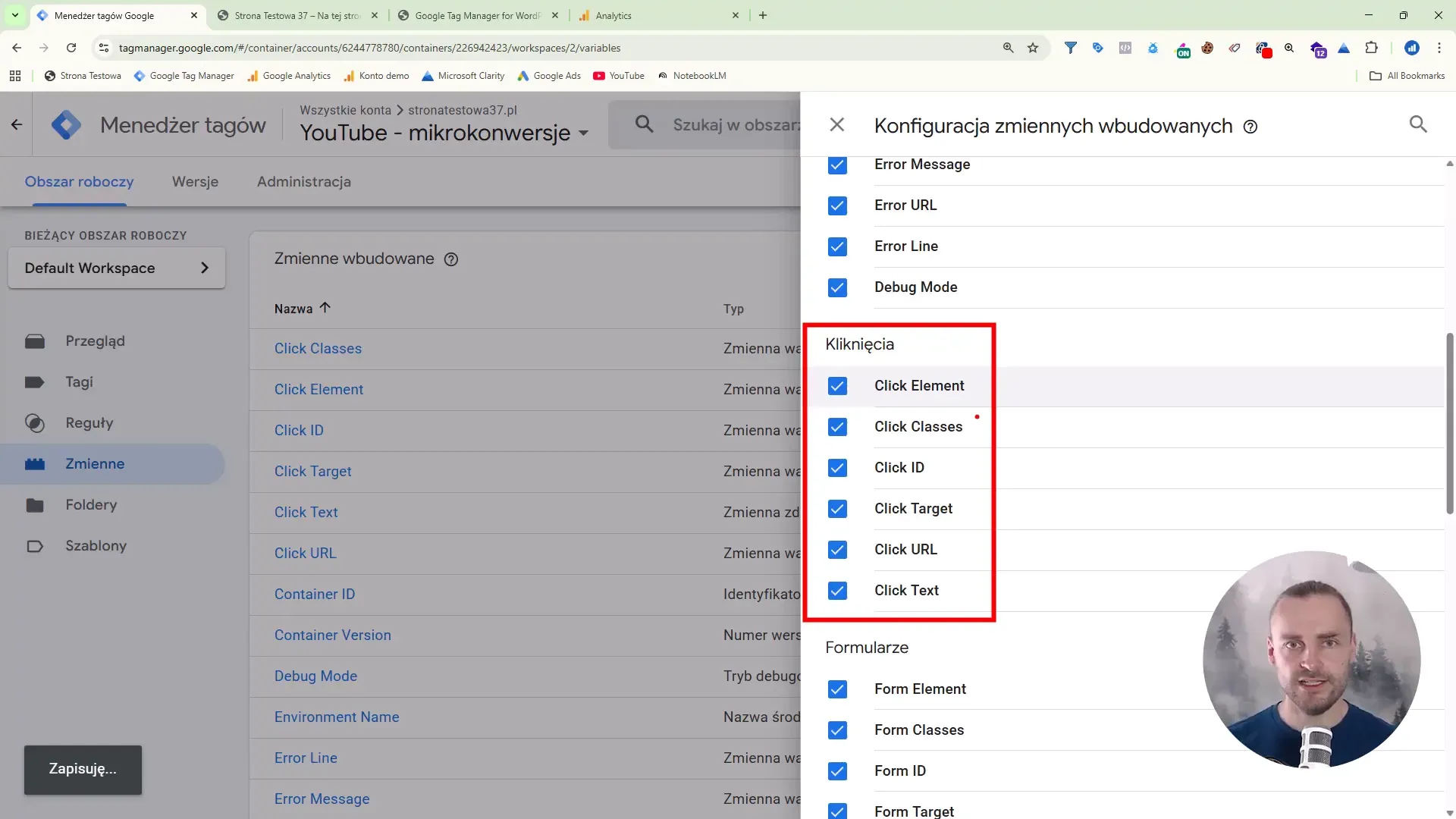
Task: Toggle the Debug Mode checkbox
Action: coord(837,287)
